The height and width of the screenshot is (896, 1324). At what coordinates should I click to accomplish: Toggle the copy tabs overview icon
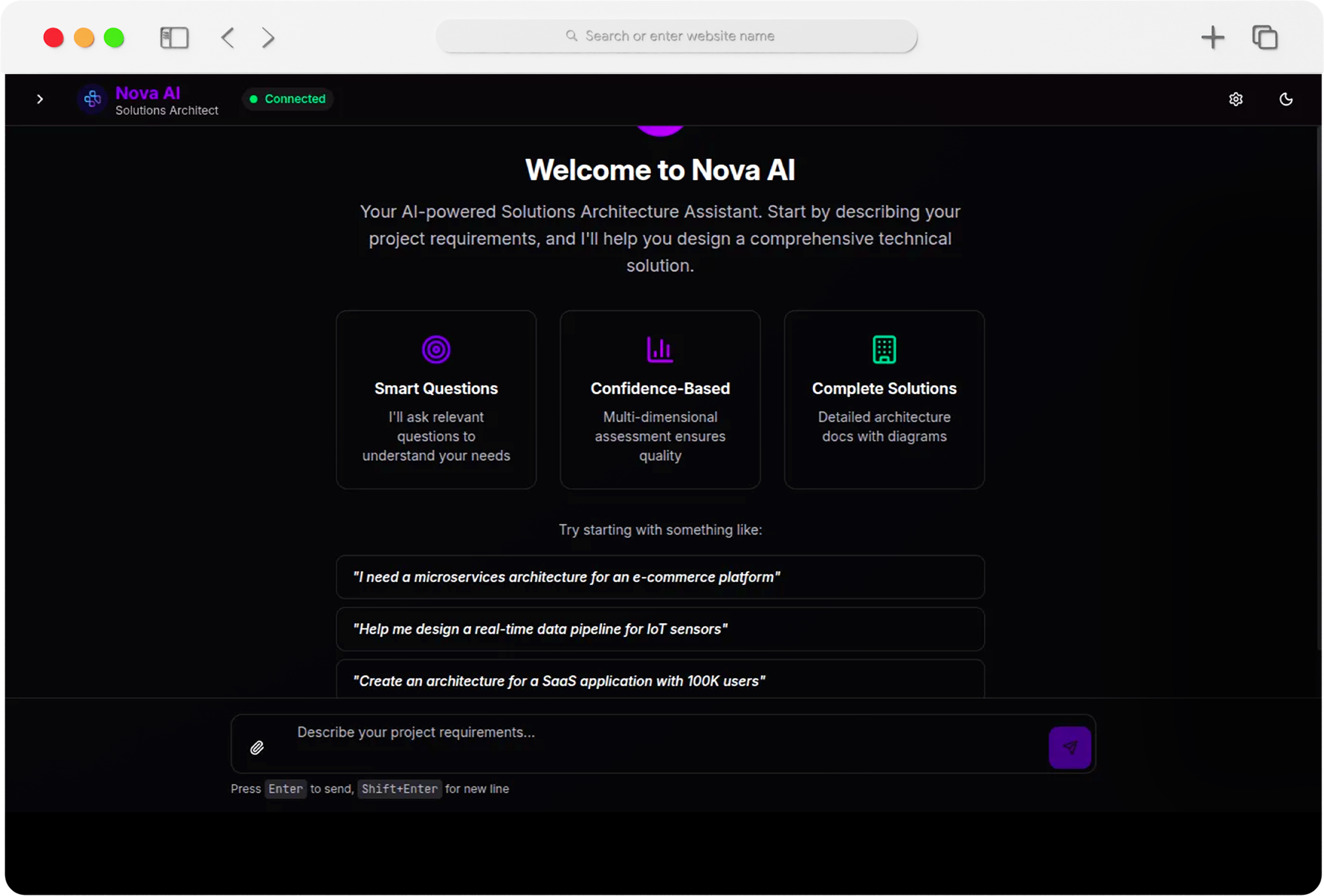(x=1266, y=38)
